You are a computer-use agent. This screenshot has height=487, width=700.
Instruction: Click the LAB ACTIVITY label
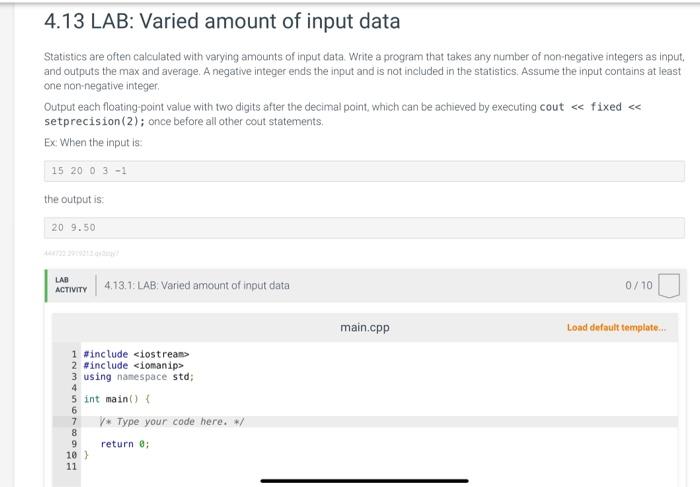pos(68,285)
